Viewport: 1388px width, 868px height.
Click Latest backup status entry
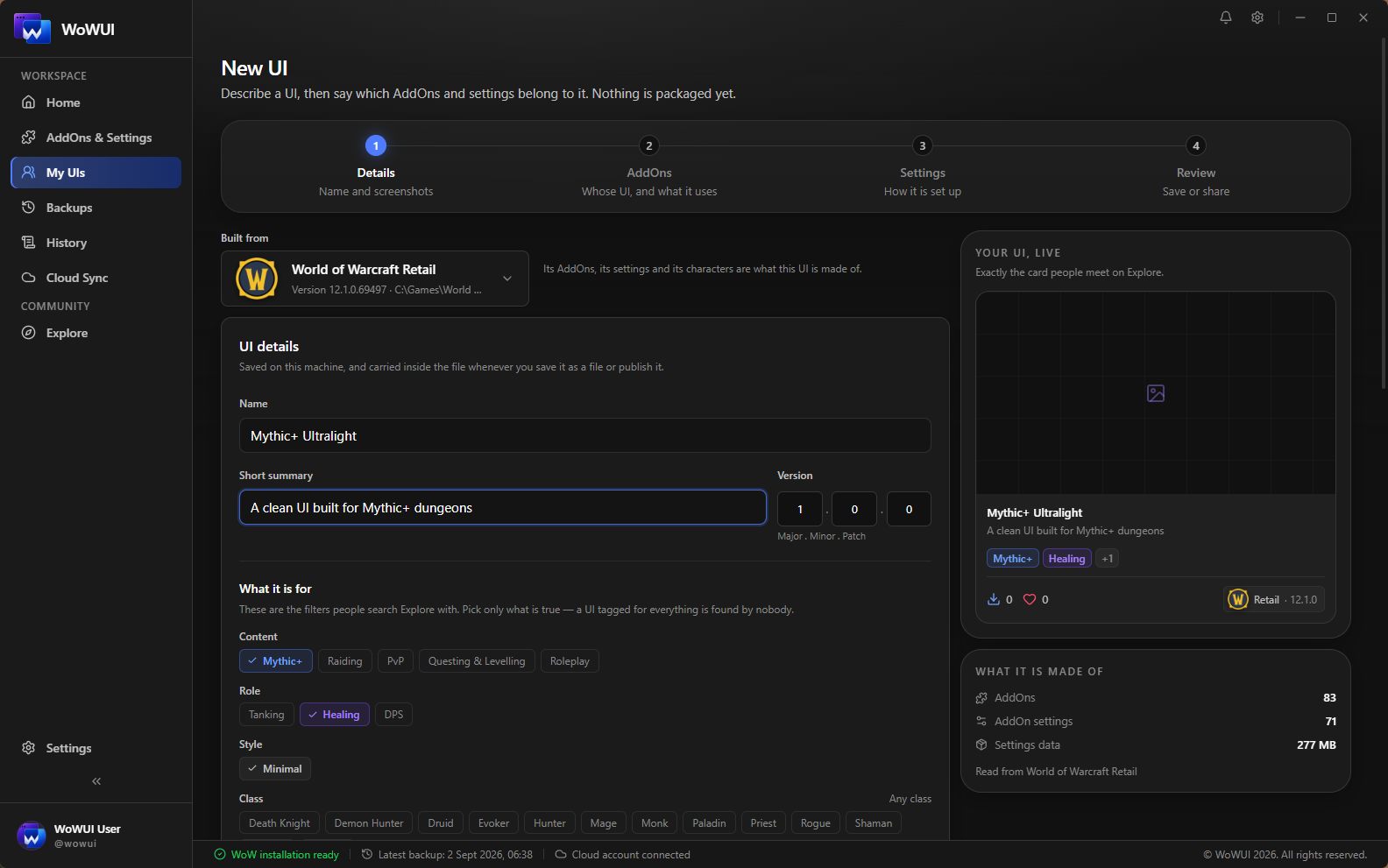(447, 855)
